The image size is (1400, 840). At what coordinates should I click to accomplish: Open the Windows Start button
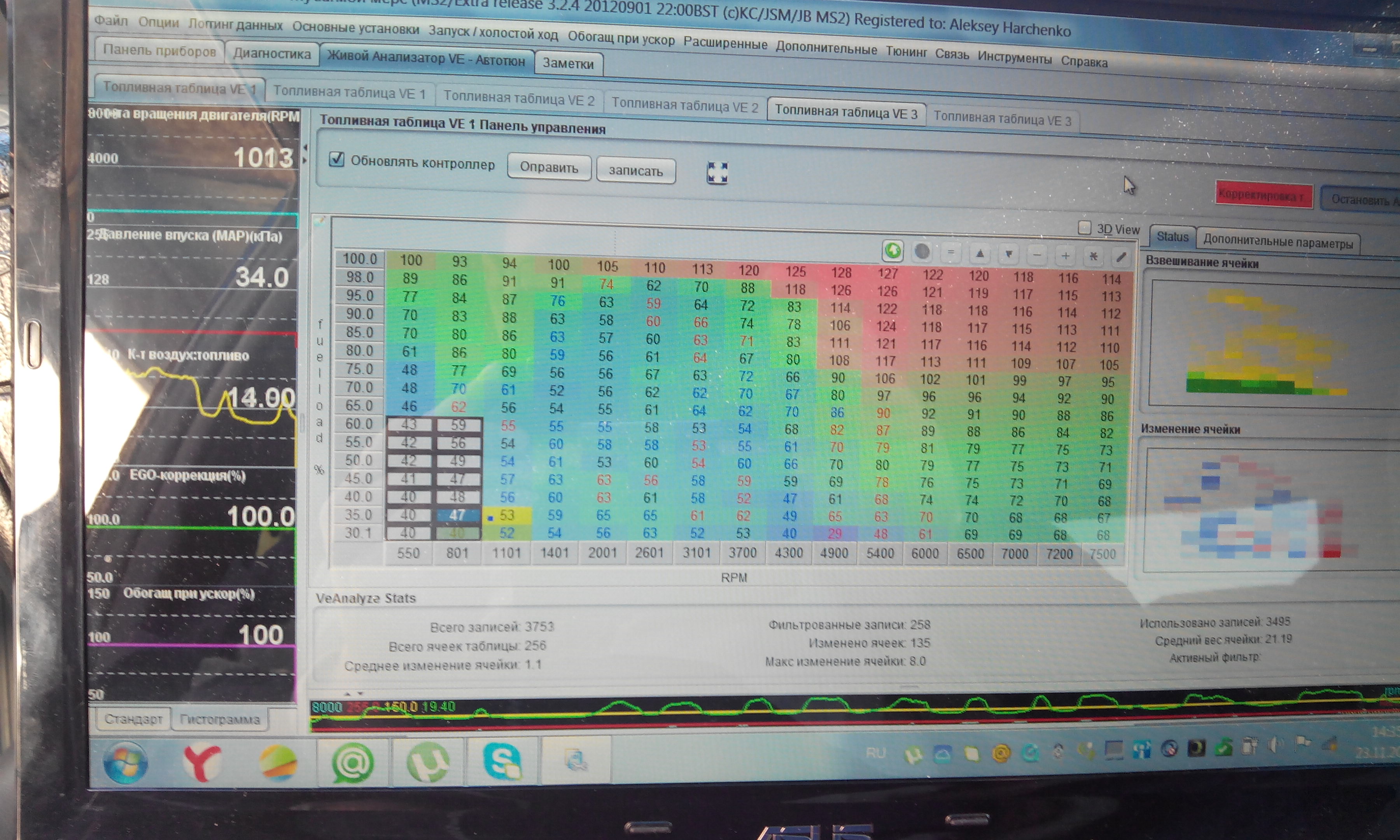coord(126,762)
